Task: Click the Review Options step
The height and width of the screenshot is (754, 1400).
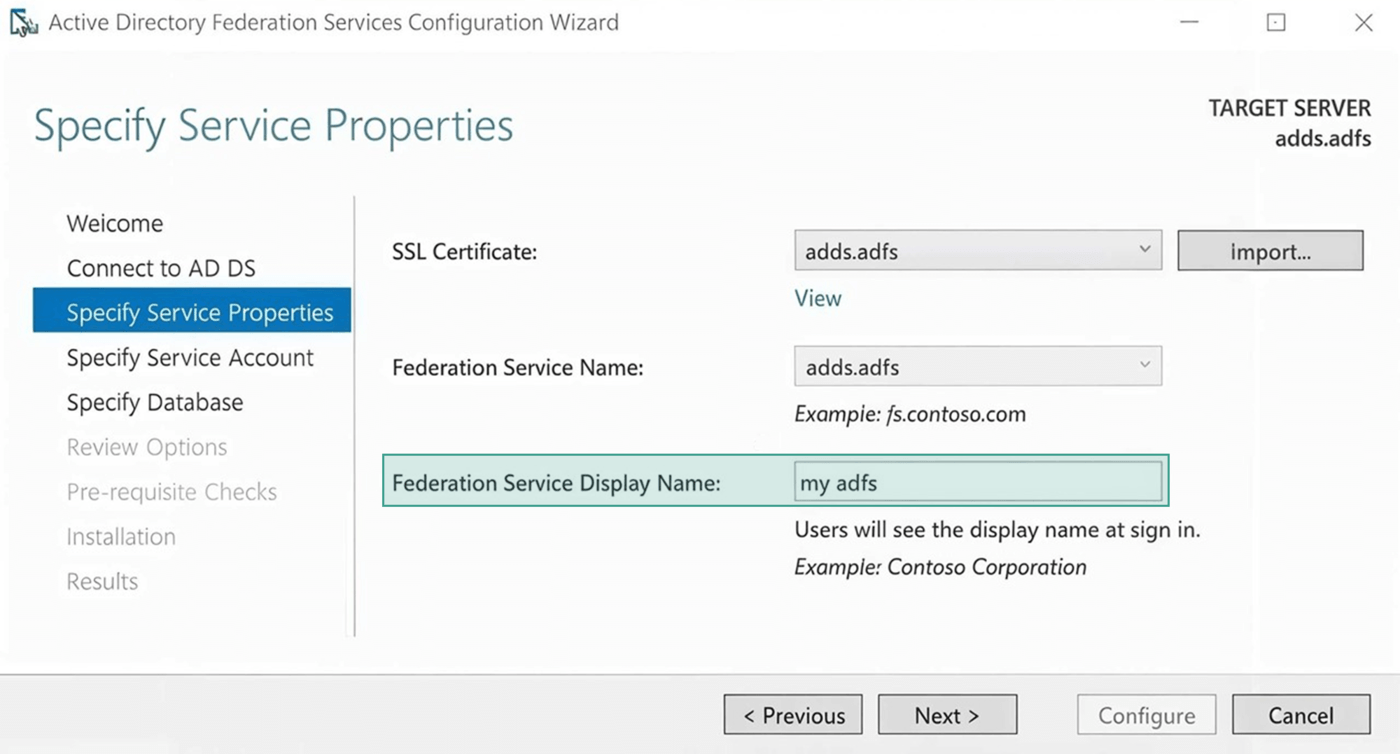Action: point(147,447)
